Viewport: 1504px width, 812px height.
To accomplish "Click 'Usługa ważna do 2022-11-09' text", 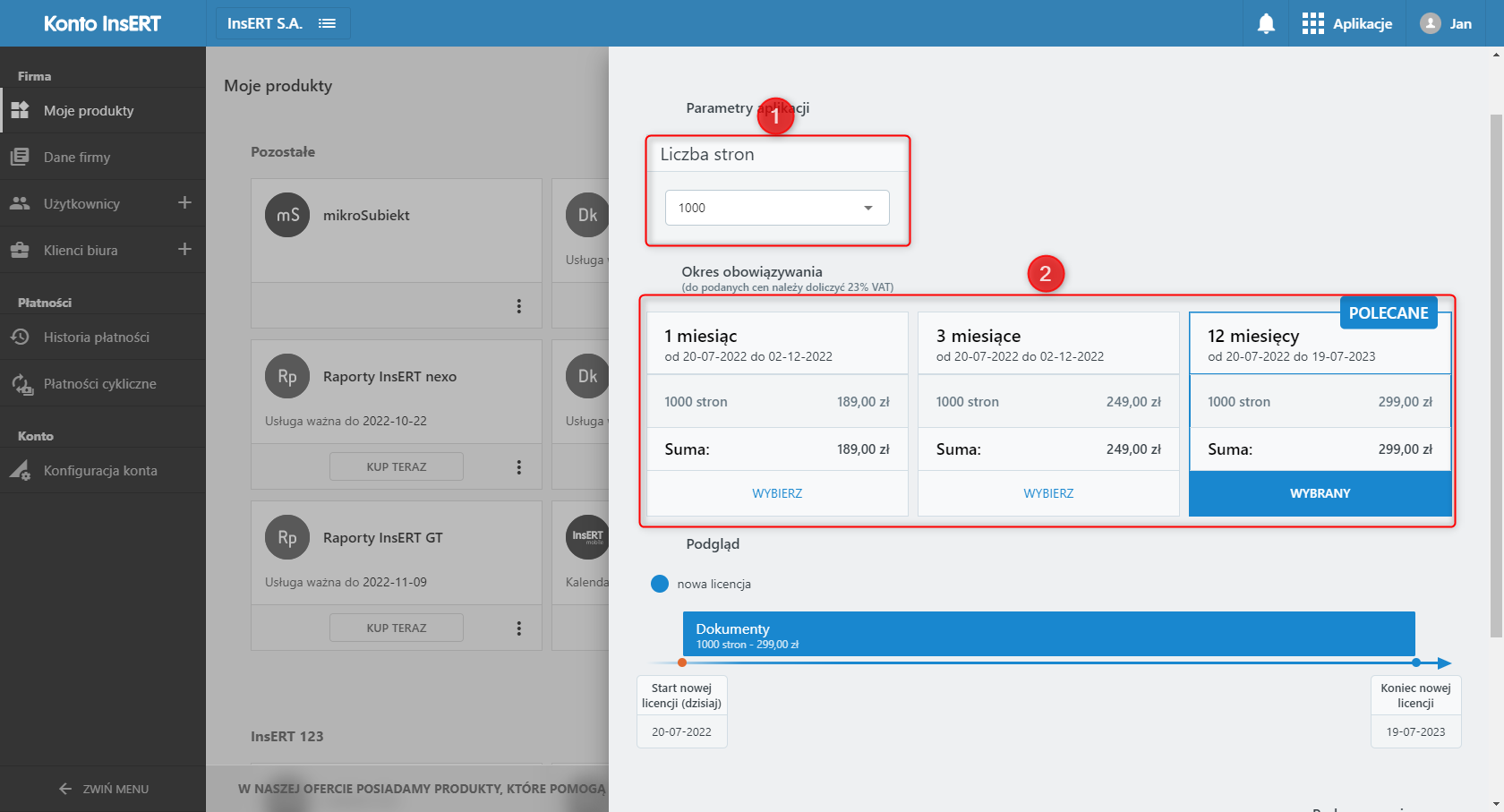I will click(x=346, y=582).
